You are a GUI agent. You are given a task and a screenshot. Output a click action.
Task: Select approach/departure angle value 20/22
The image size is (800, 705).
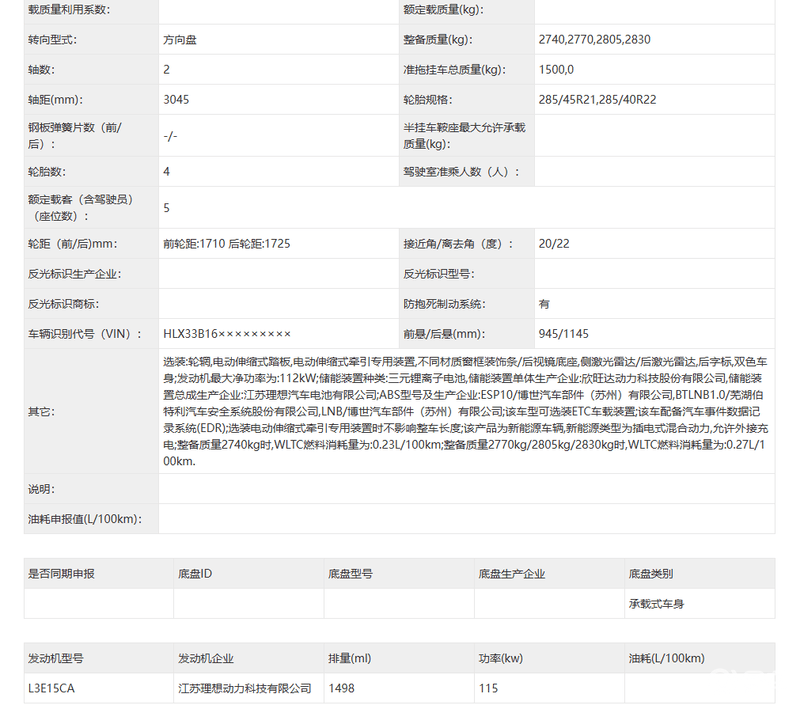(554, 244)
